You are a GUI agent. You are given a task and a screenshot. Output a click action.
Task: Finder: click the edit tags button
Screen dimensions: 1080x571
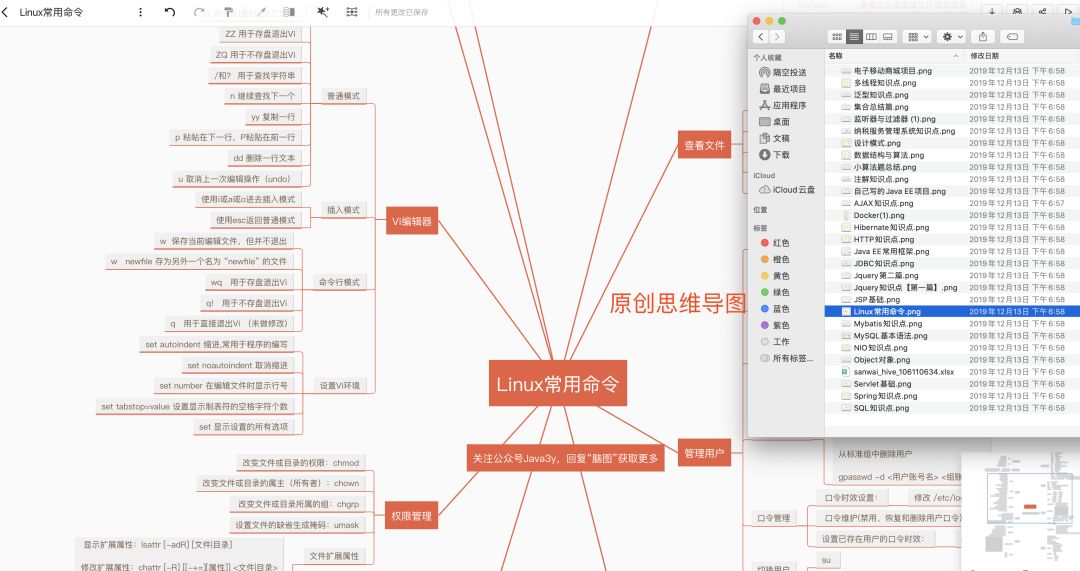[x=1012, y=37]
